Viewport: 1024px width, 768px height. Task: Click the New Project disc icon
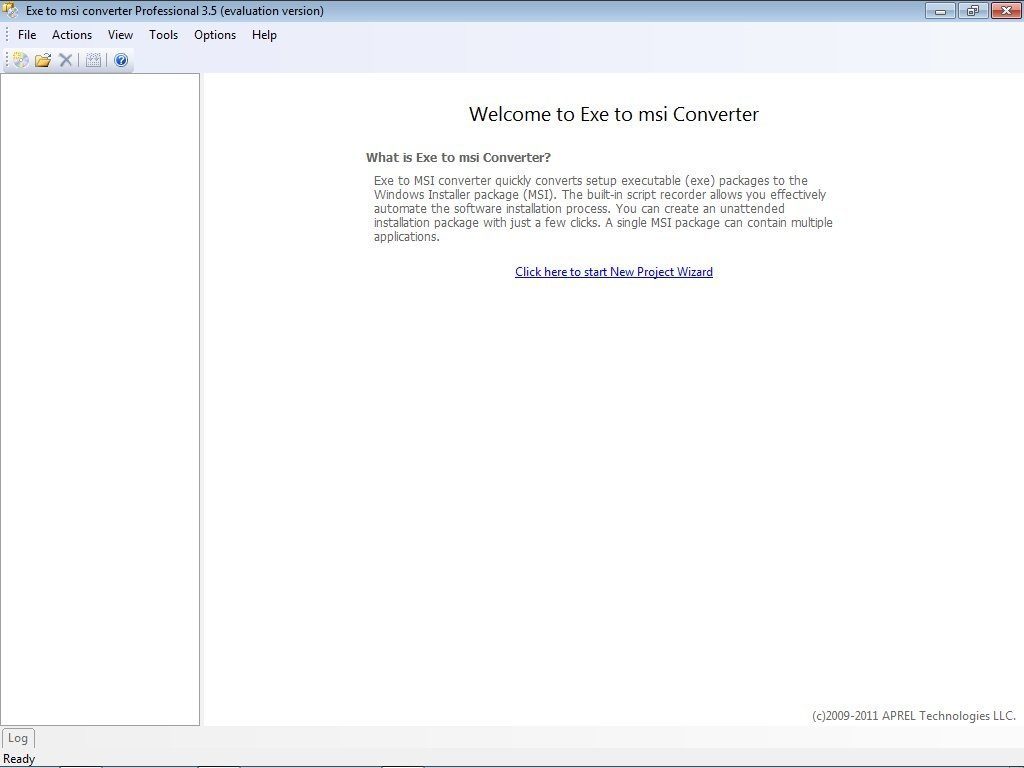pos(21,60)
